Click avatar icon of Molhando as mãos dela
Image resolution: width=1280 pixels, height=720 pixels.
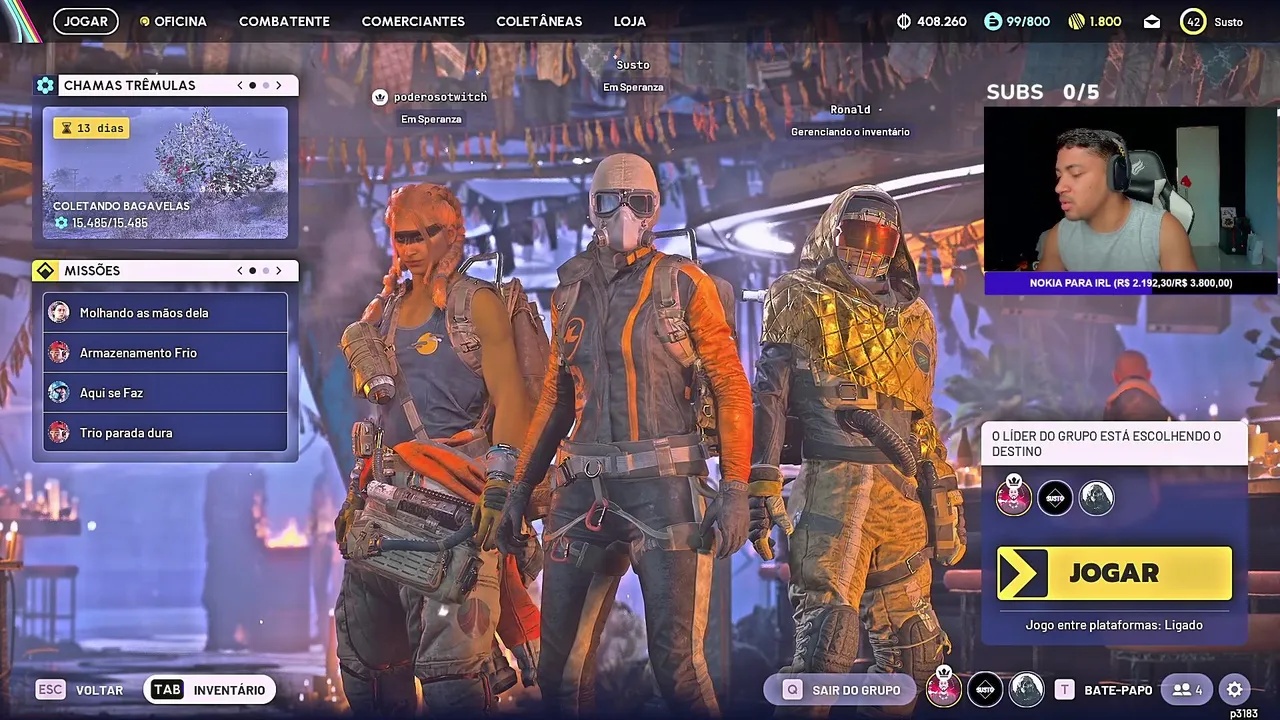[59, 312]
